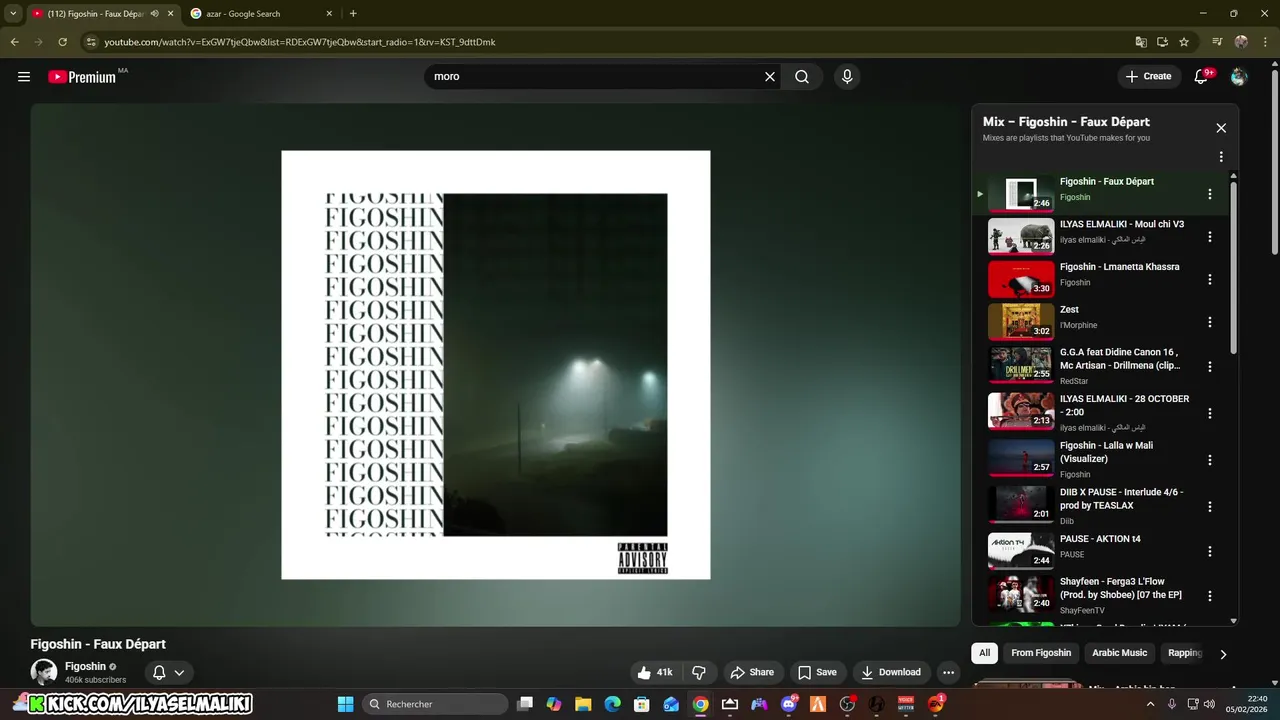Mute the YouTube tab via speaker icon
This screenshot has width=1280, height=720.
pos(154,14)
